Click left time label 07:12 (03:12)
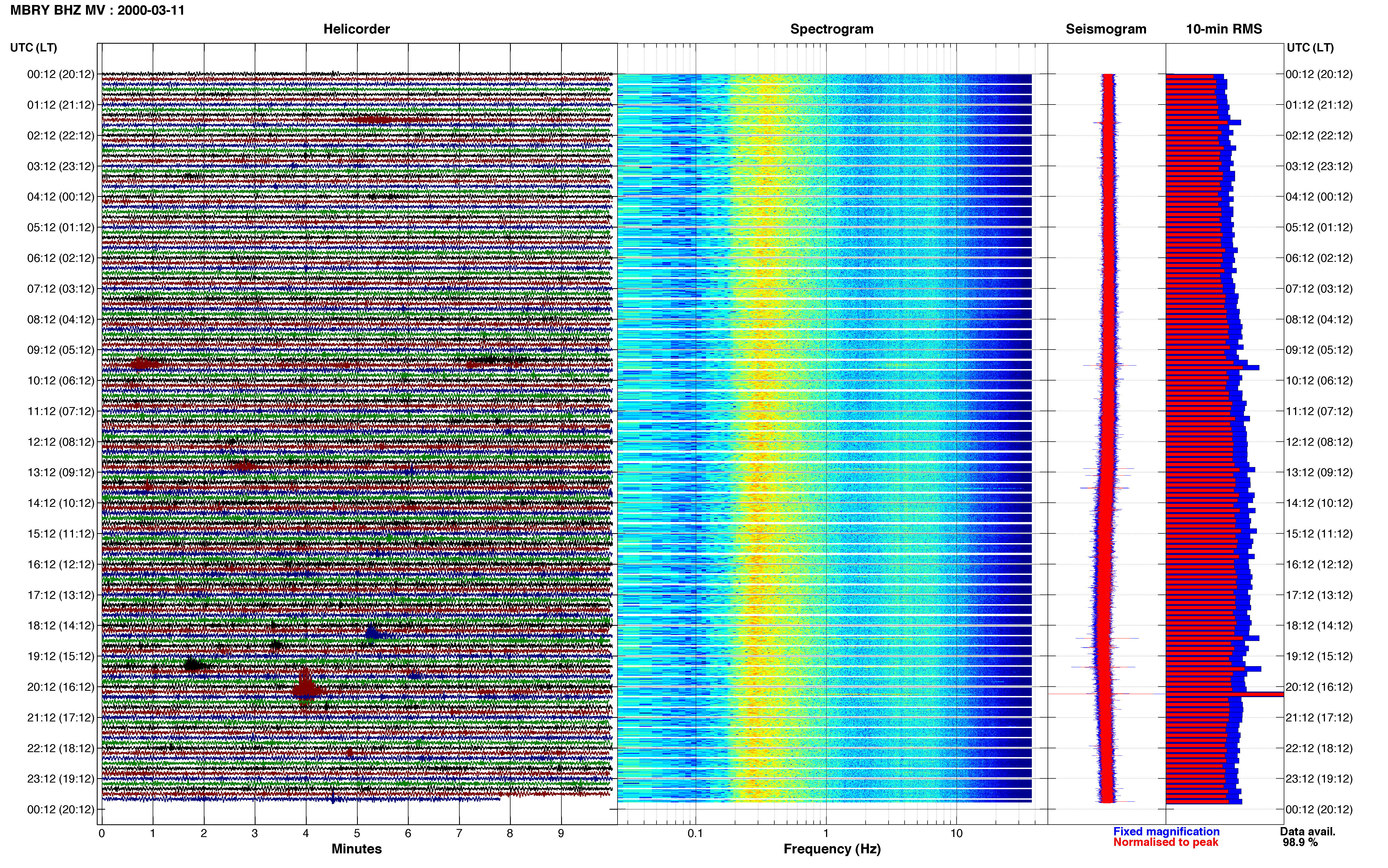Screen dimensions: 1388x868 tap(61, 289)
